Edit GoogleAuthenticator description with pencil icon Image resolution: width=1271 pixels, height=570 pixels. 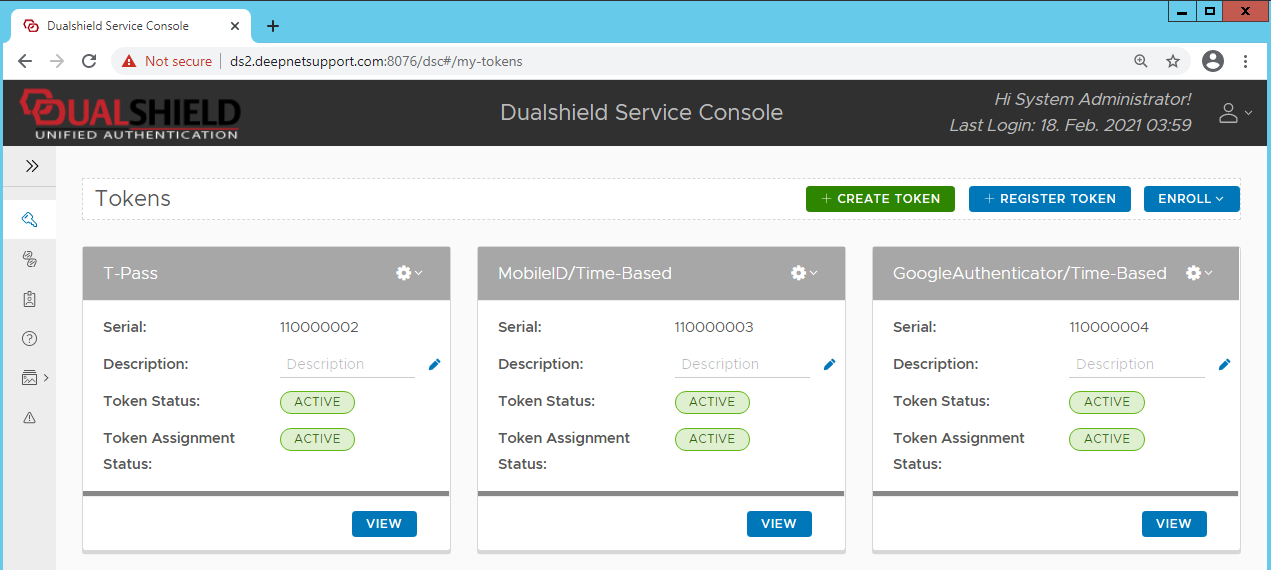click(1224, 365)
